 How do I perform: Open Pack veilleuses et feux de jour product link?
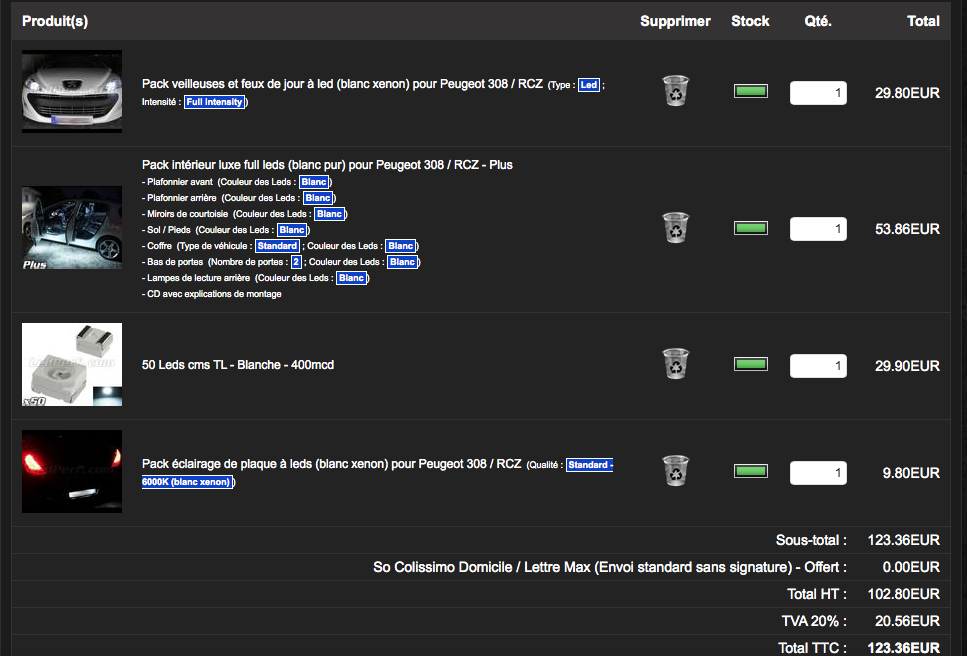(343, 85)
